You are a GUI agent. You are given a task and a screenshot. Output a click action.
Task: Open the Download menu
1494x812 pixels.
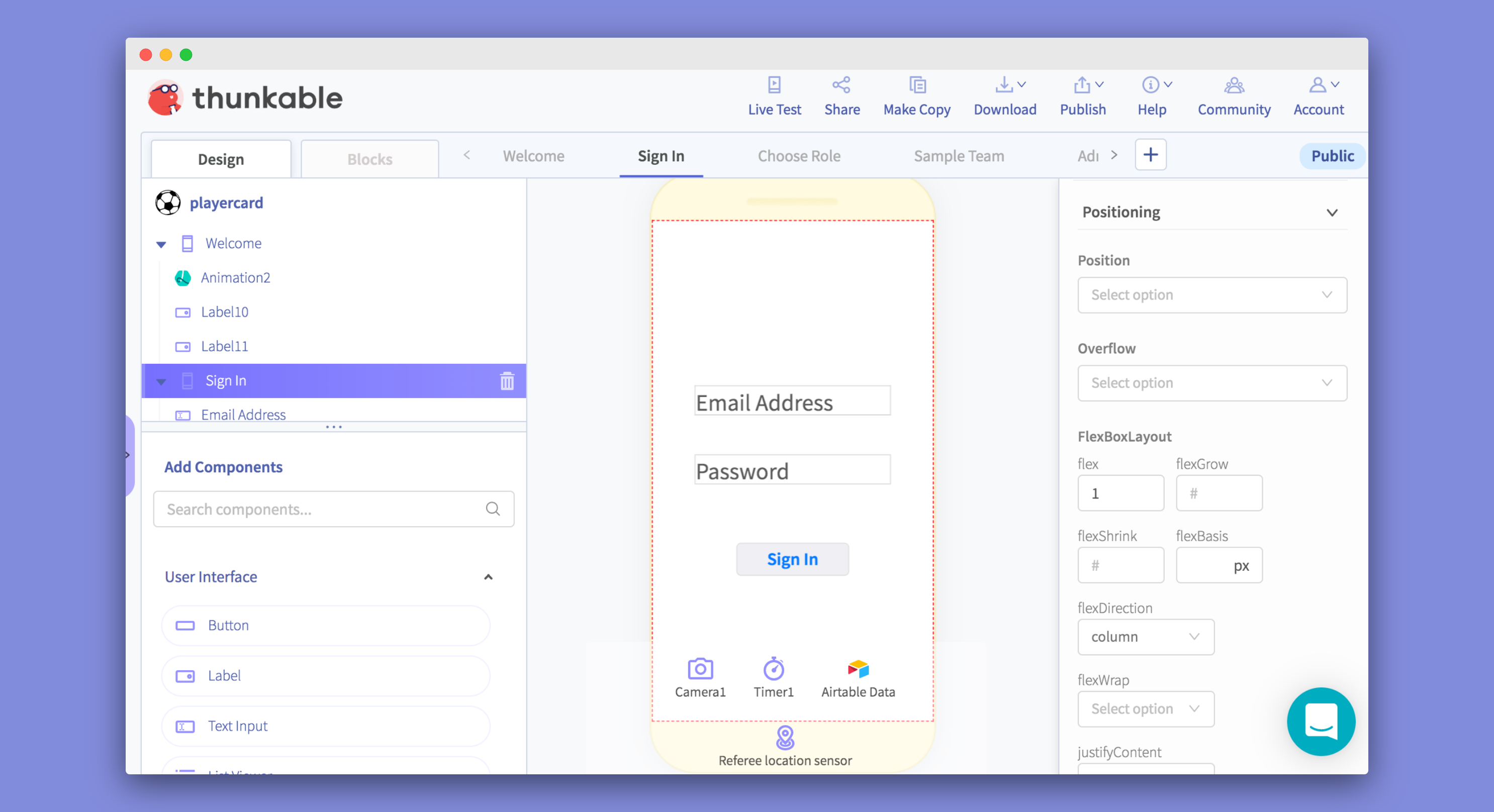click(x=1004, y=97)
